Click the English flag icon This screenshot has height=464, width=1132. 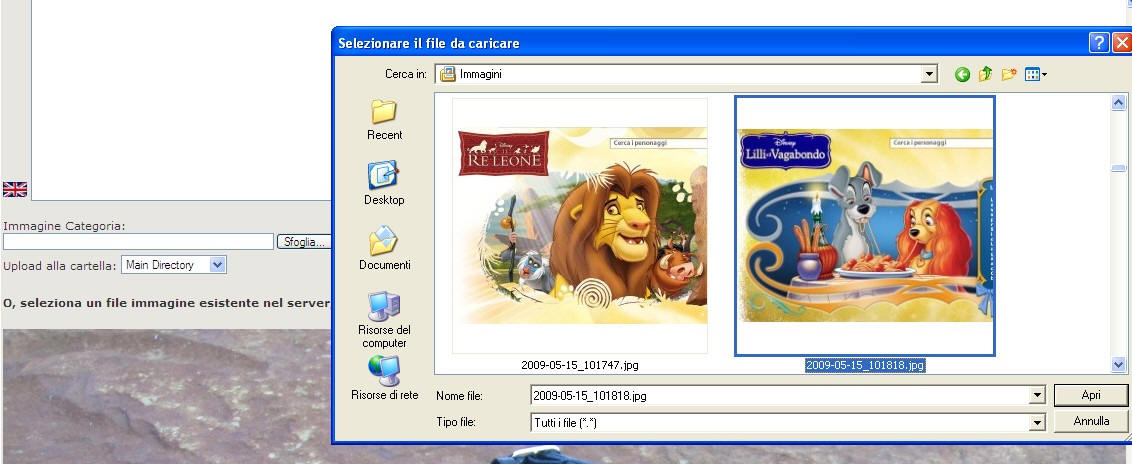pos(15,189)
